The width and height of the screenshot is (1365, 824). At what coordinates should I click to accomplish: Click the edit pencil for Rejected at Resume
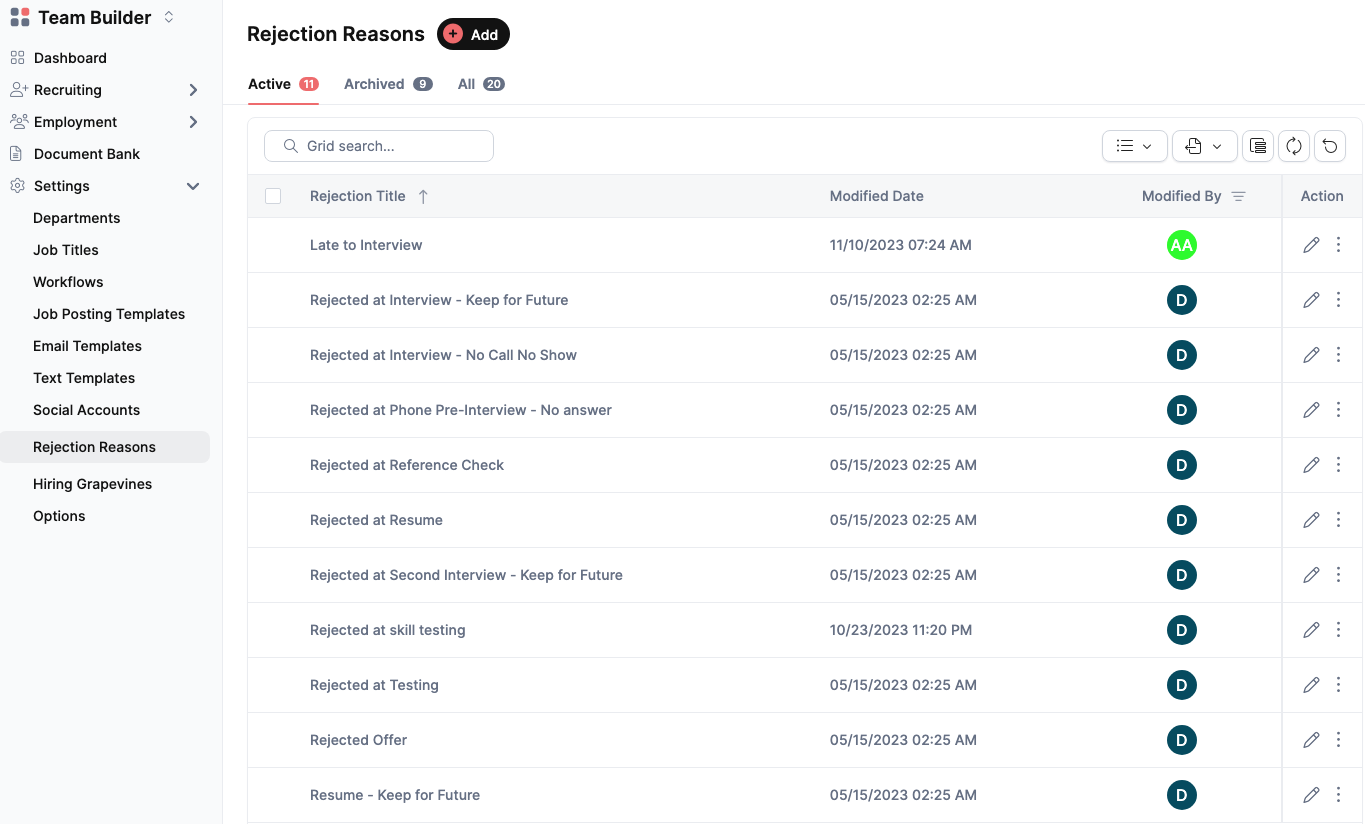[x=1311, y=520]
